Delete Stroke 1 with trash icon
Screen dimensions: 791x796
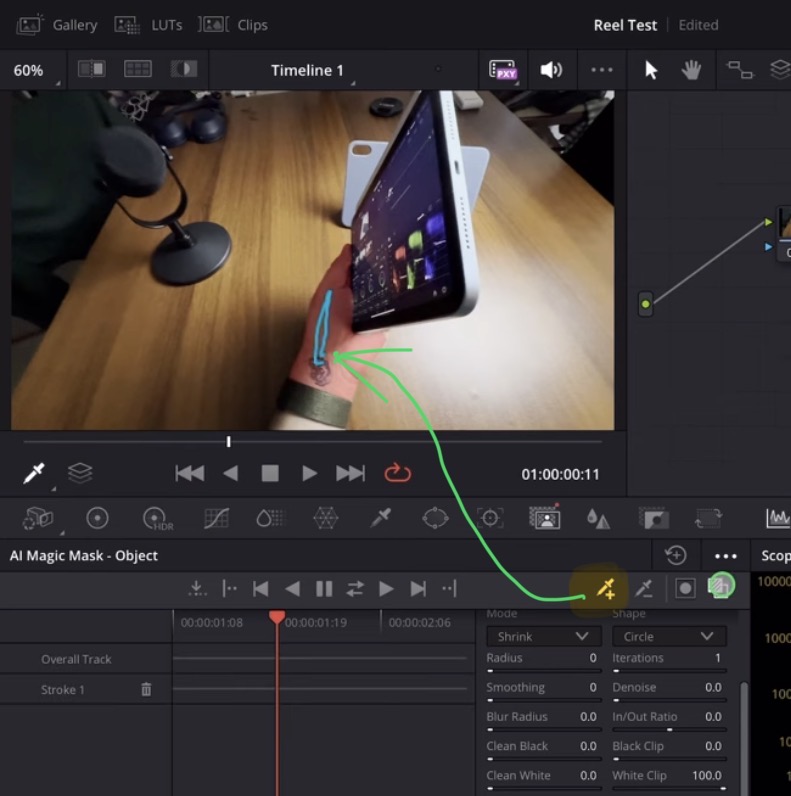(x=146, y=689)
